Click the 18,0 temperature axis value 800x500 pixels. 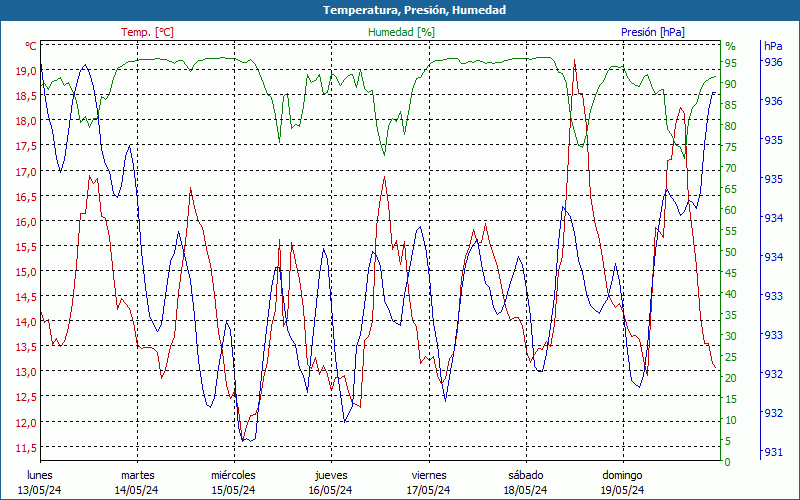click(x=26, y=121)
